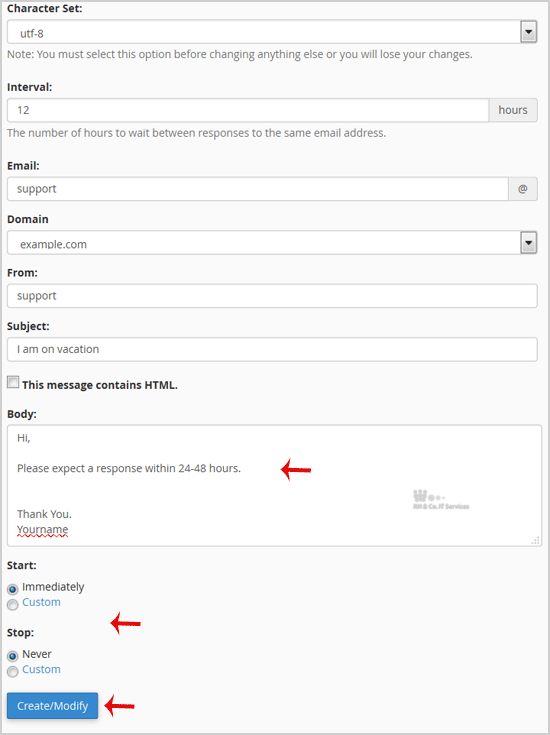The width and height of the screenshot is (550, 735).
Task: Click the @ symbol addon next to Email
Action: [x=523, y=189]
